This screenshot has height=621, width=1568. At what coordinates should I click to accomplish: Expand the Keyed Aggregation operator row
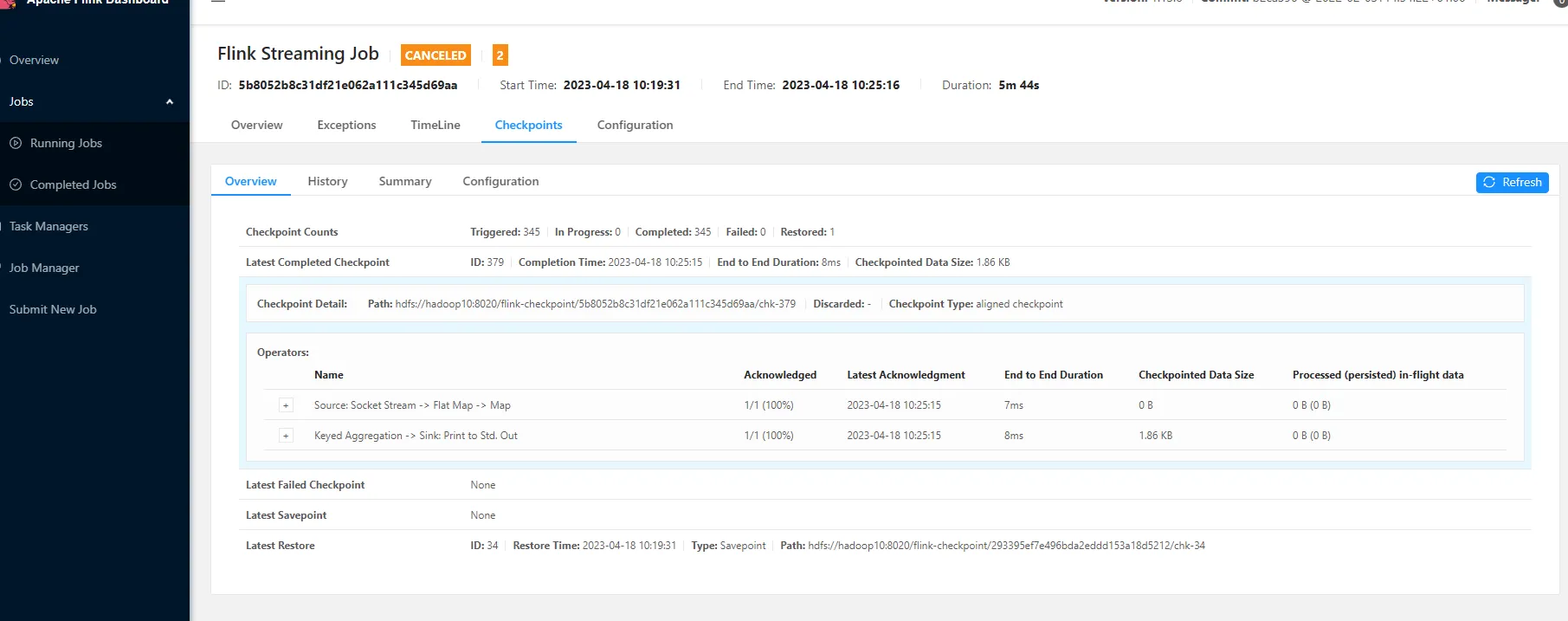point(286,436)
